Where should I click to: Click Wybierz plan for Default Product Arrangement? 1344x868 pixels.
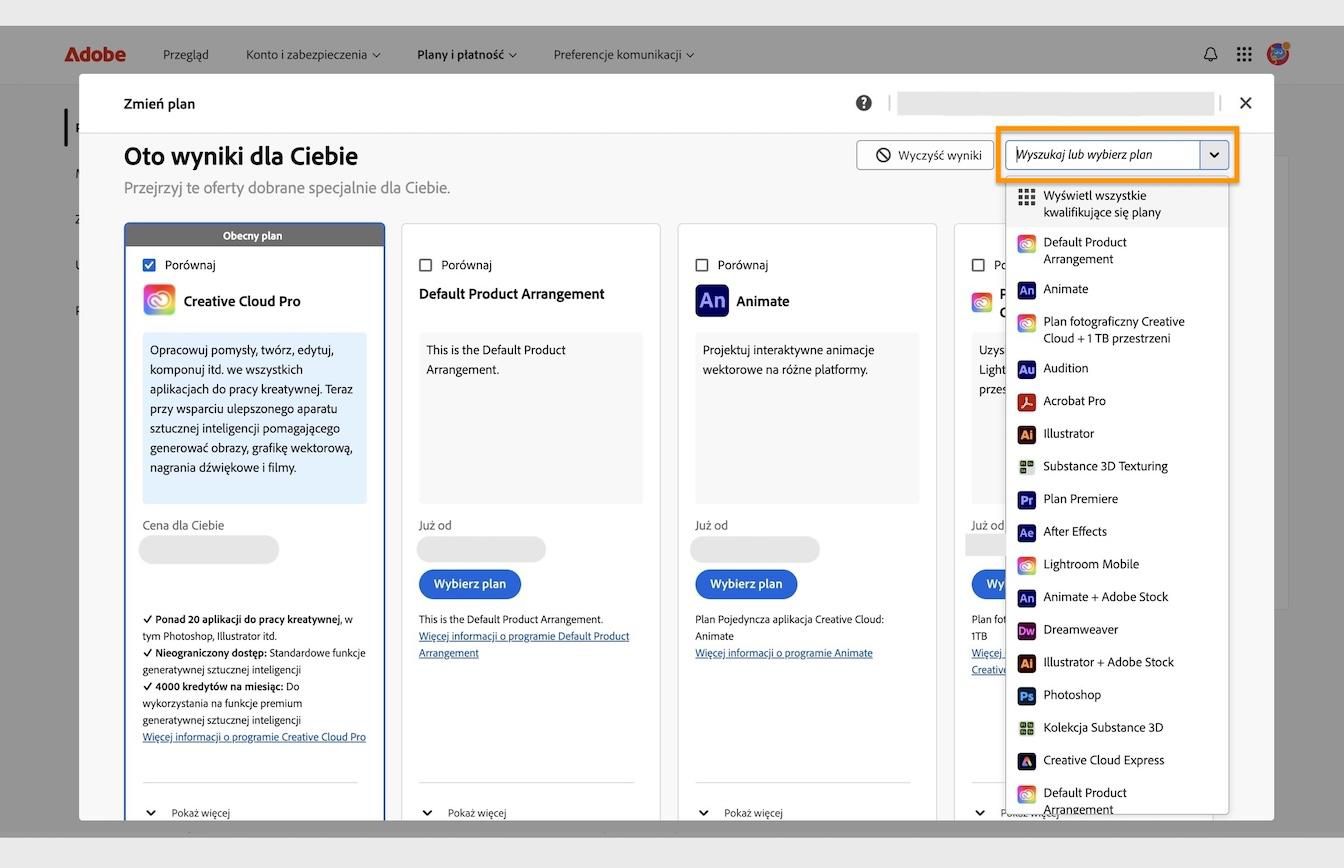(x=470, y=584)
